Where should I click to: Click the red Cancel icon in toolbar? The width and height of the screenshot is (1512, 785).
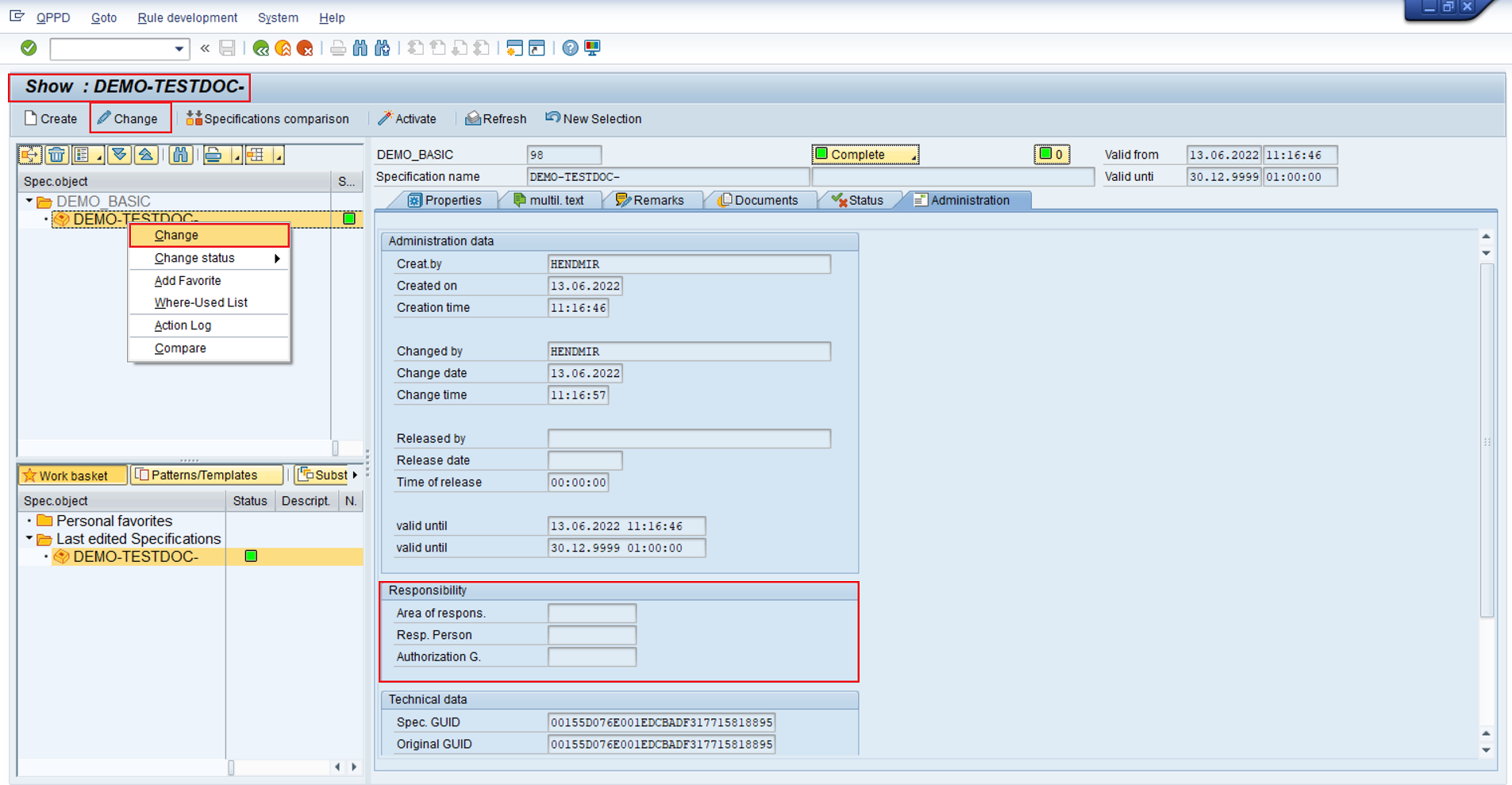tap(305, 48)
